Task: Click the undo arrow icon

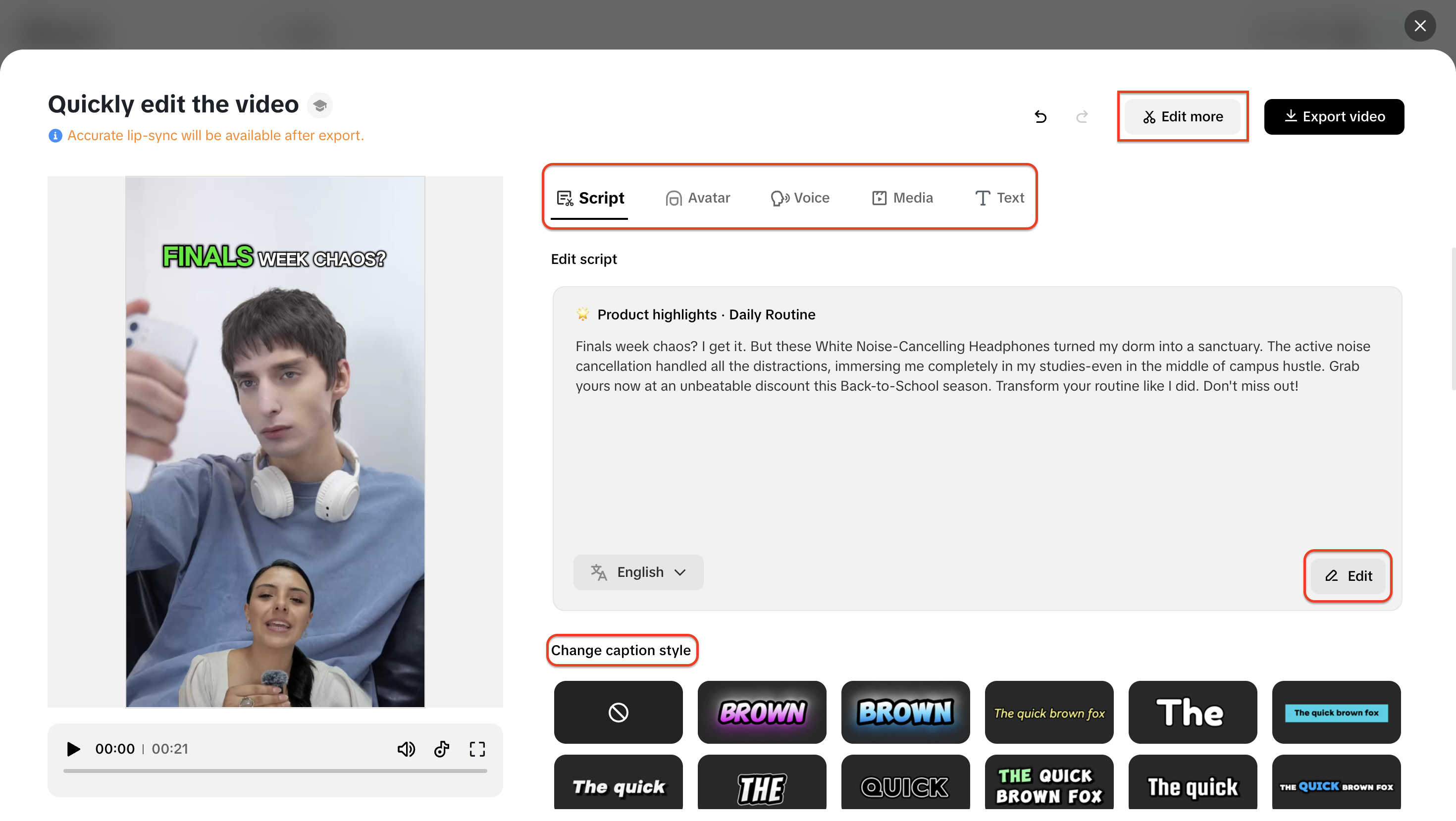Action: (x=1040, y=116)
